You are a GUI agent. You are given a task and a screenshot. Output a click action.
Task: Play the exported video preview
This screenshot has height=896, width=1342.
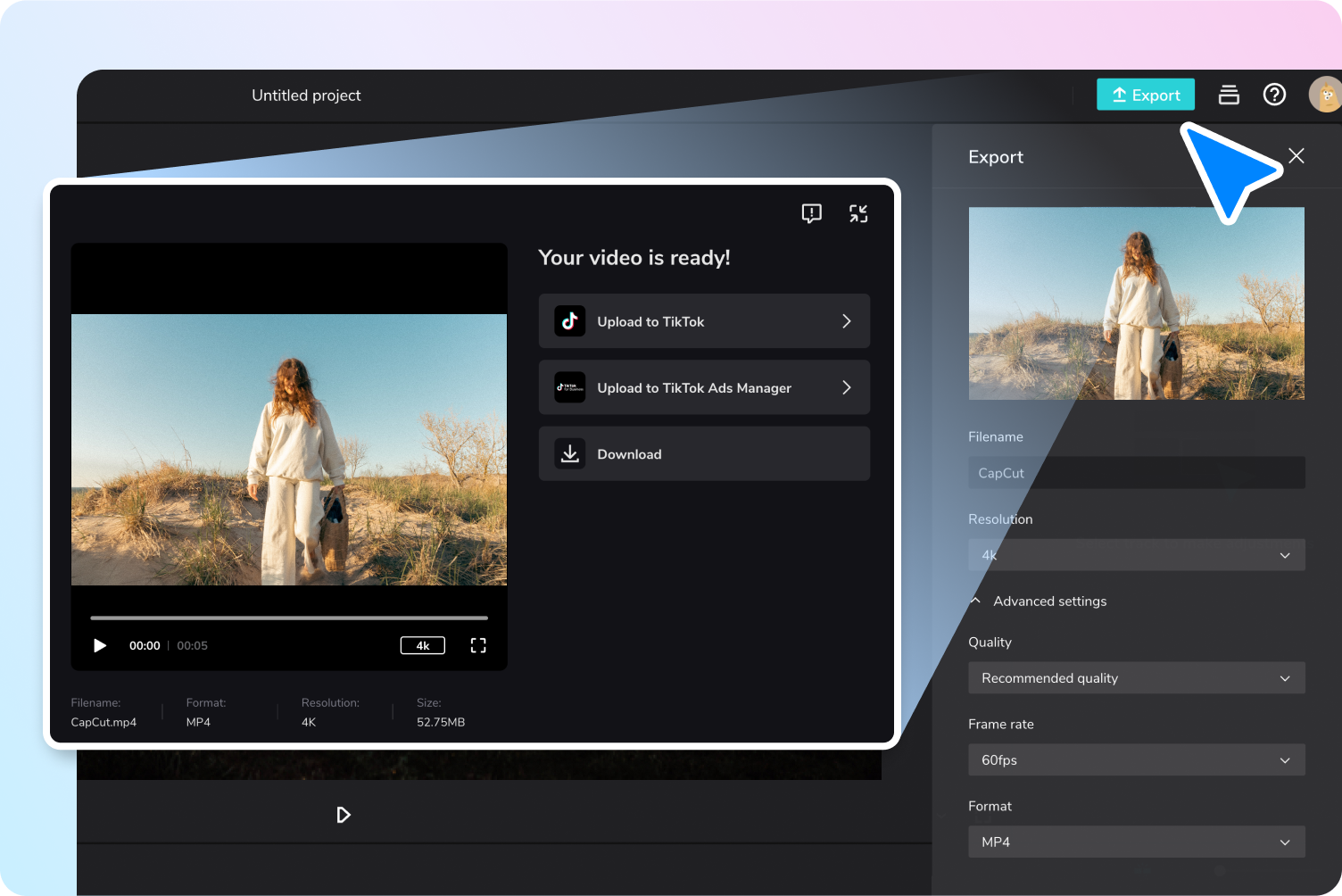tap(100, 645)
